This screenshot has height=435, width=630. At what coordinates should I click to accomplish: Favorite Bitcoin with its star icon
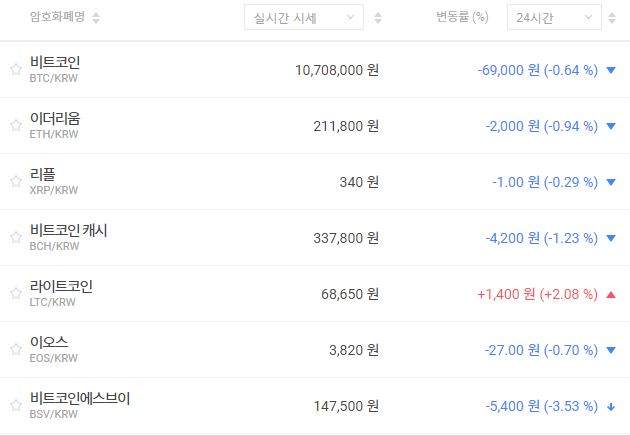pyautogui.click(x=15, y=70)
